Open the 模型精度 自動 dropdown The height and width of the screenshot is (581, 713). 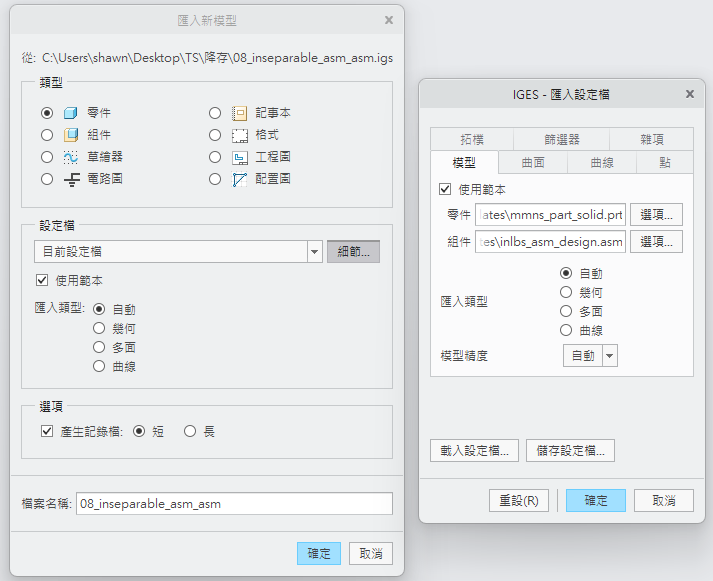click(609, 355)
